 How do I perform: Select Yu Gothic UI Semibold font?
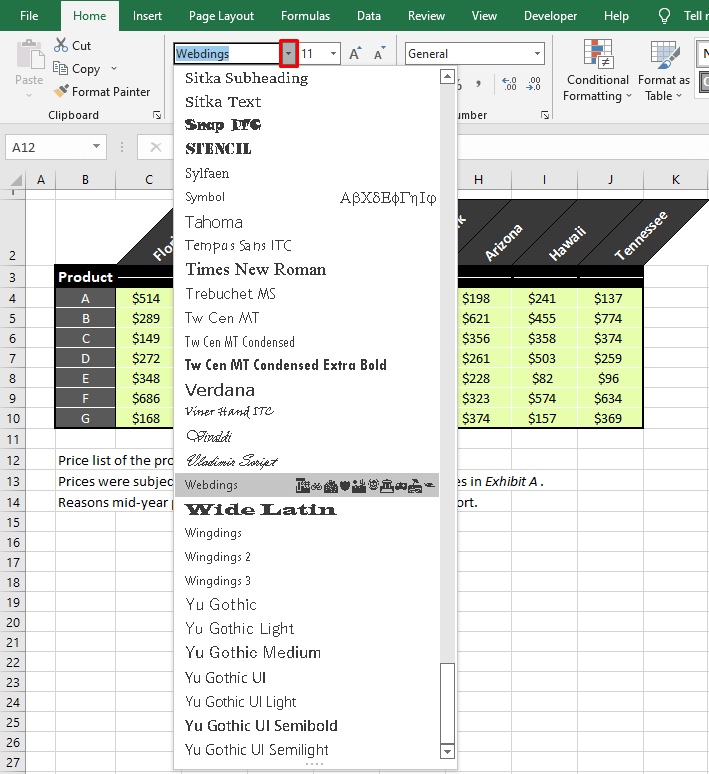point(307,726)
